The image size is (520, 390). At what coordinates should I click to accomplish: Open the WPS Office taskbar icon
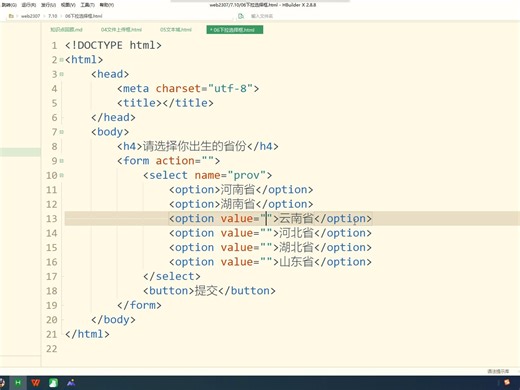(x=36, y=383)
